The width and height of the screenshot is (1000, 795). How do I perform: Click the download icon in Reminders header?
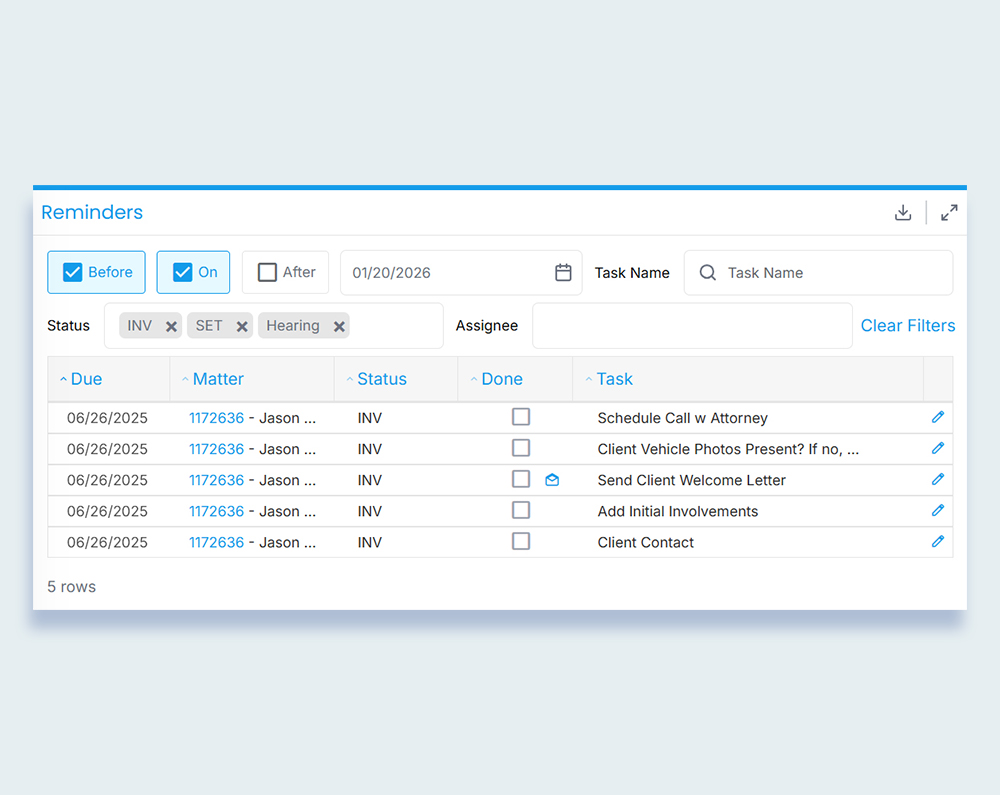[x=903, y=212]
